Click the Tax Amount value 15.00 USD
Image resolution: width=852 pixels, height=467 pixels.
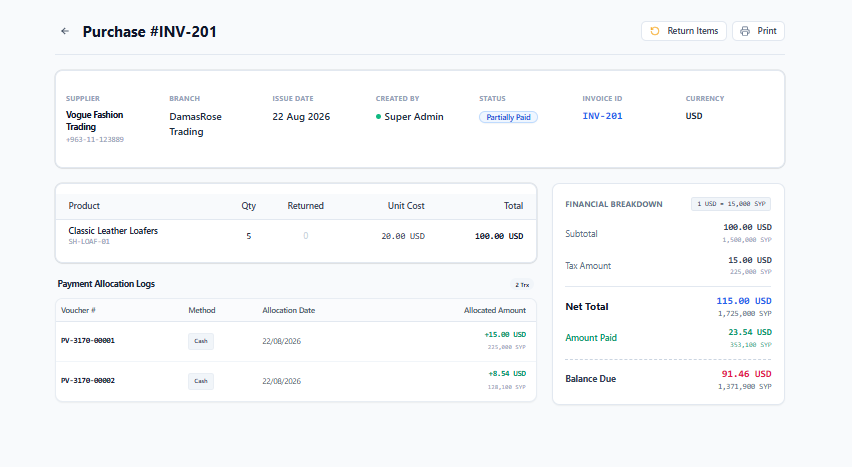[750, 260]
